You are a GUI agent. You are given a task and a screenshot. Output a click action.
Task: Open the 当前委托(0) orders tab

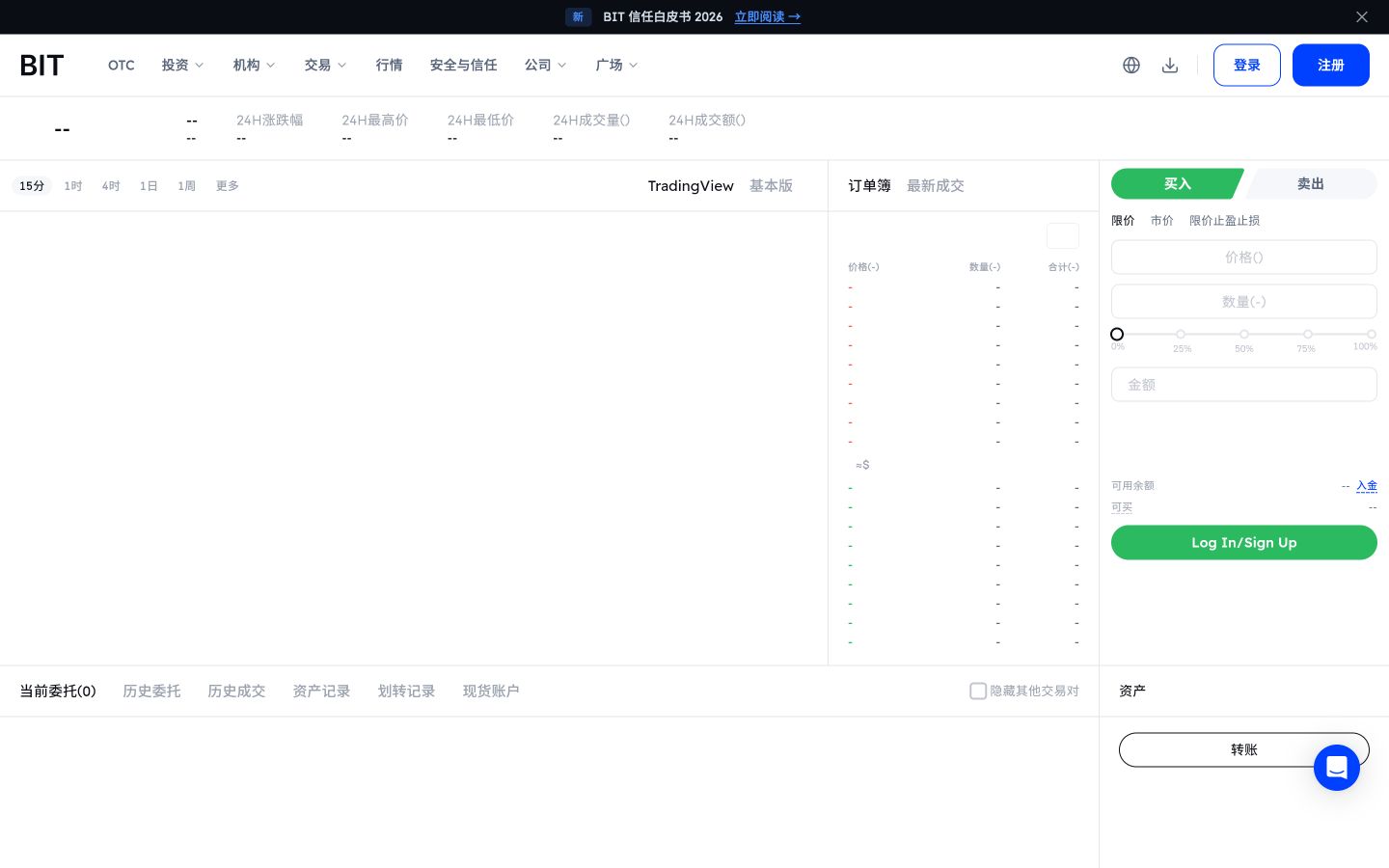point(58,692)
